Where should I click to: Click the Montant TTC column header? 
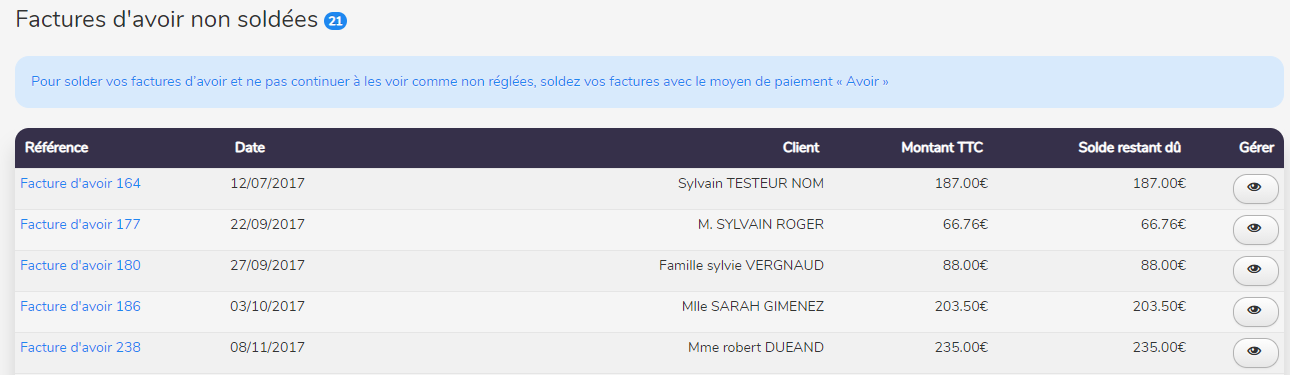[x=942, y=147]
